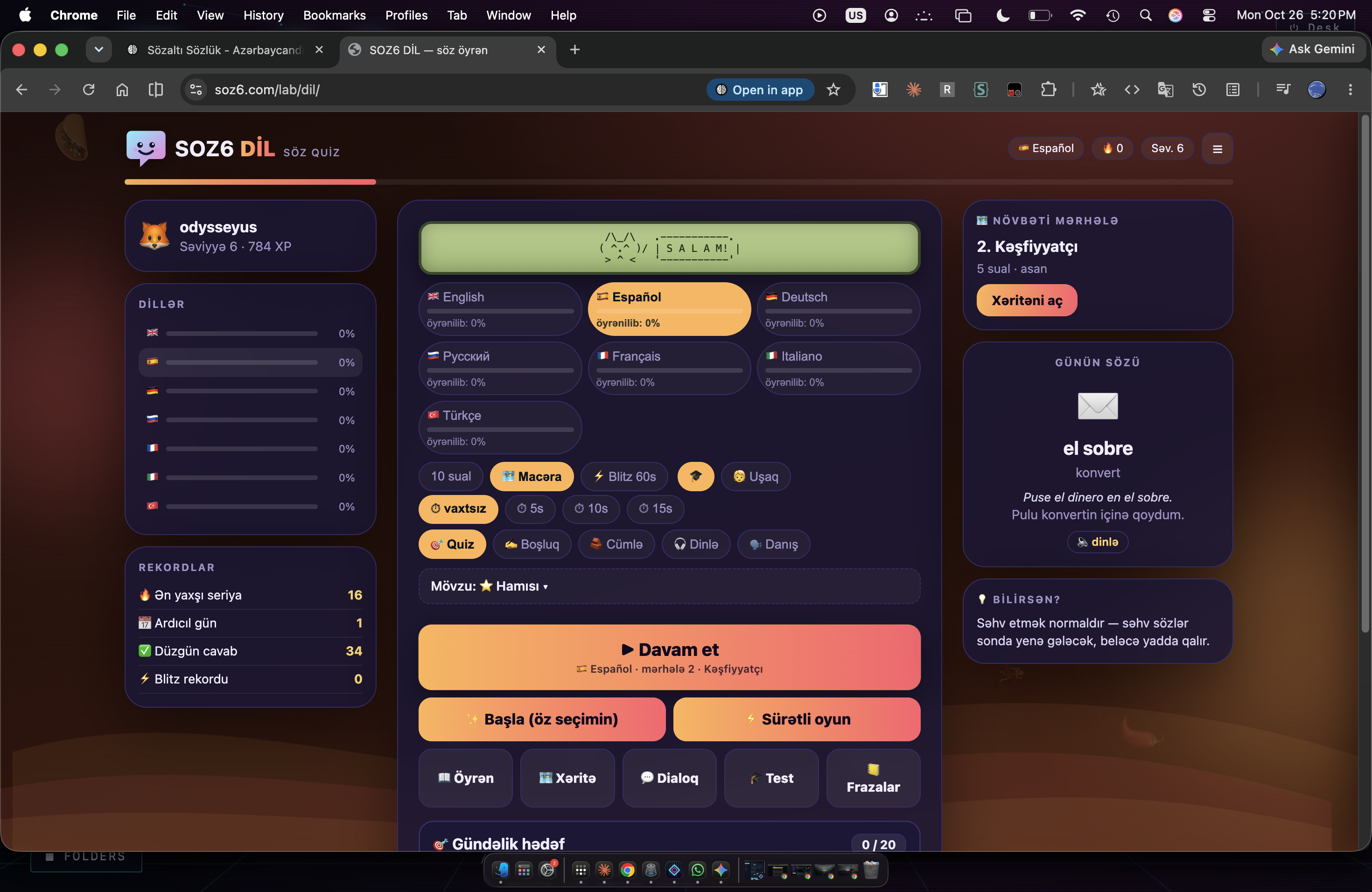Click the graduation cap mode chip
The height and width of the screenshot is (892, 1372).
tap(695, 476)
